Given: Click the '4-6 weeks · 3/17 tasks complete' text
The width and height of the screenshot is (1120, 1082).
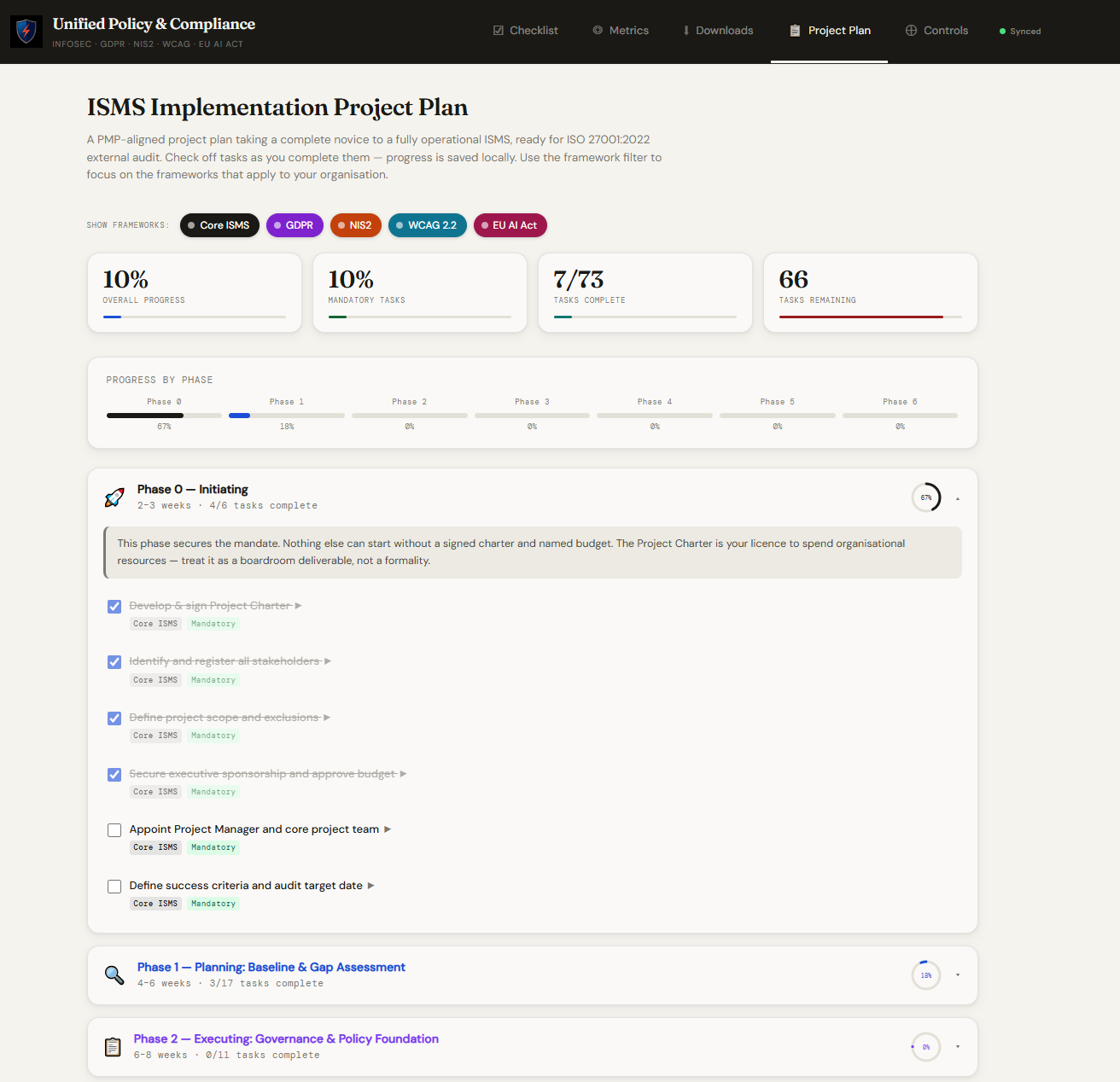Looking at the screenshot, I should coord(230,984).
